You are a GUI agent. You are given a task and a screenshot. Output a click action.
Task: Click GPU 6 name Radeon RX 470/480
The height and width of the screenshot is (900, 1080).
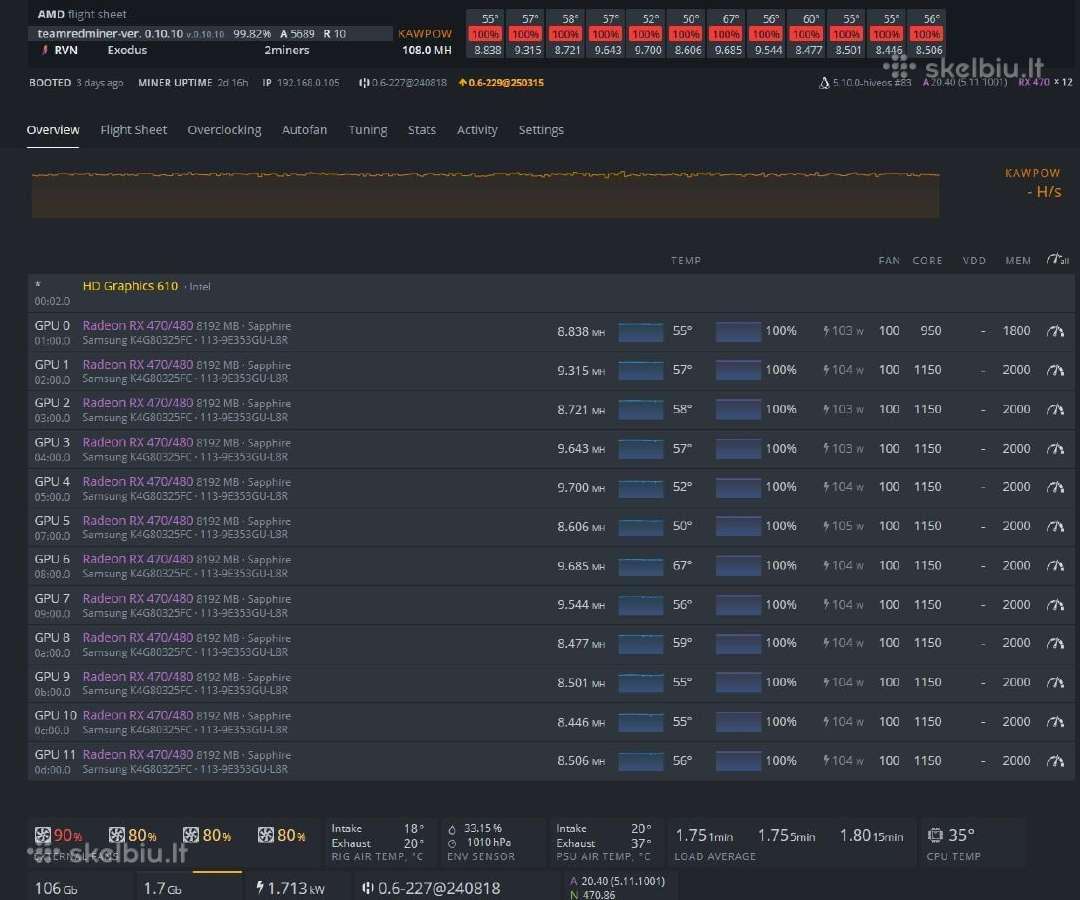pyautogui.click(x=138, y=560)
